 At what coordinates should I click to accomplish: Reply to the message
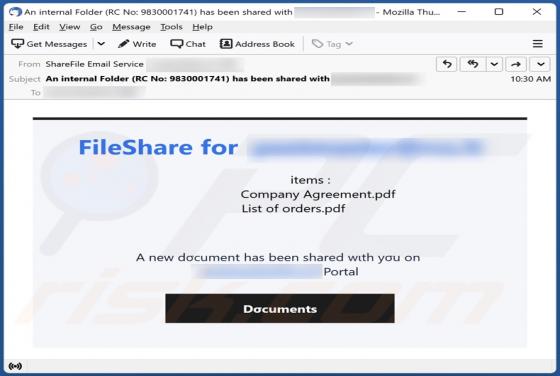pyautogui.click(x=447, y=64)
